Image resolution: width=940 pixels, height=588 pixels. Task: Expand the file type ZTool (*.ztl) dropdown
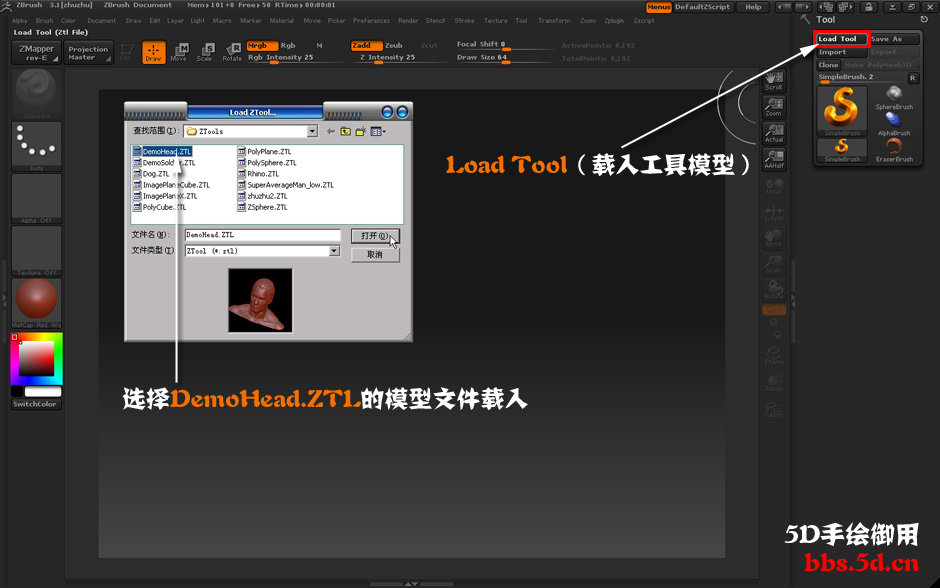[335, 251]
